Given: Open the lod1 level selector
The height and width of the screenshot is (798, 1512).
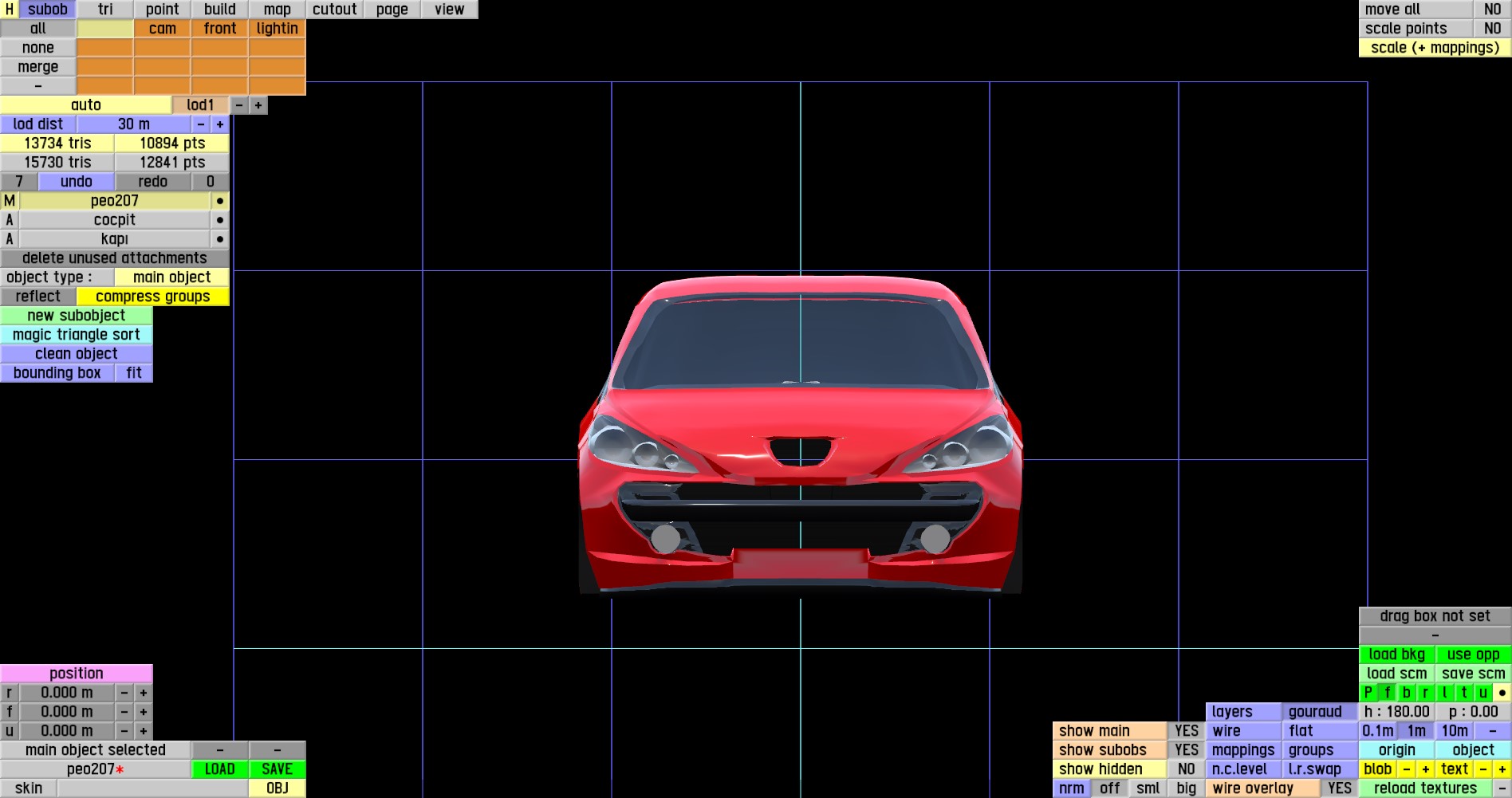Looking at the screenshot, I should pyautogui.click(x=200, y=105).
